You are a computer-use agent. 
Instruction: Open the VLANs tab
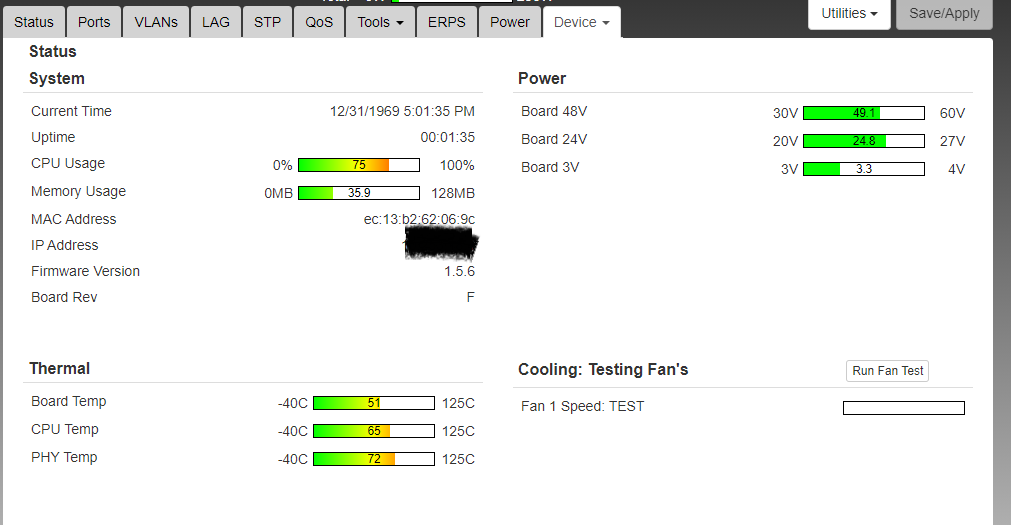tap(155, 22)
